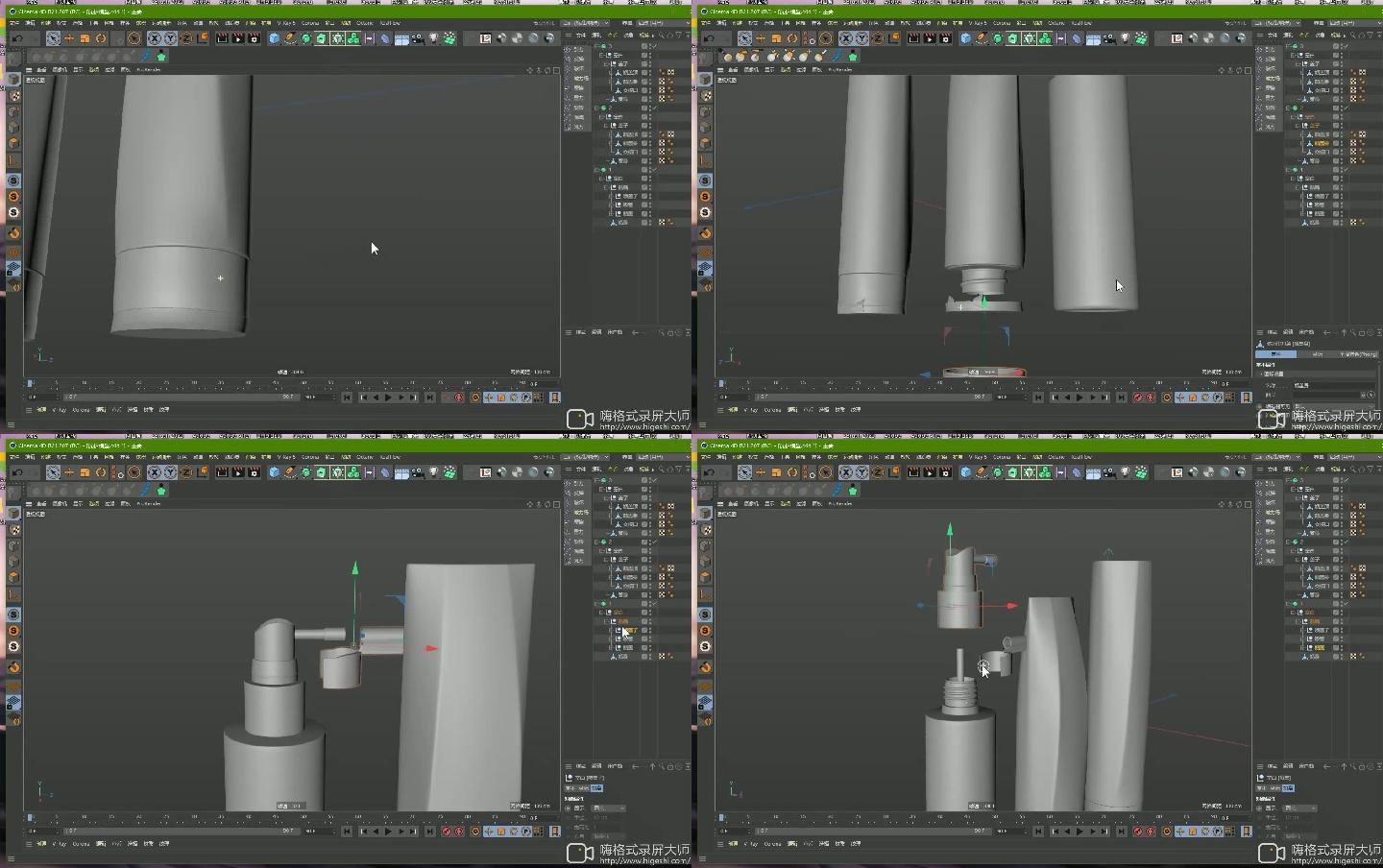Add Cube primitive in detached-cap window

[x=965, y=38]
